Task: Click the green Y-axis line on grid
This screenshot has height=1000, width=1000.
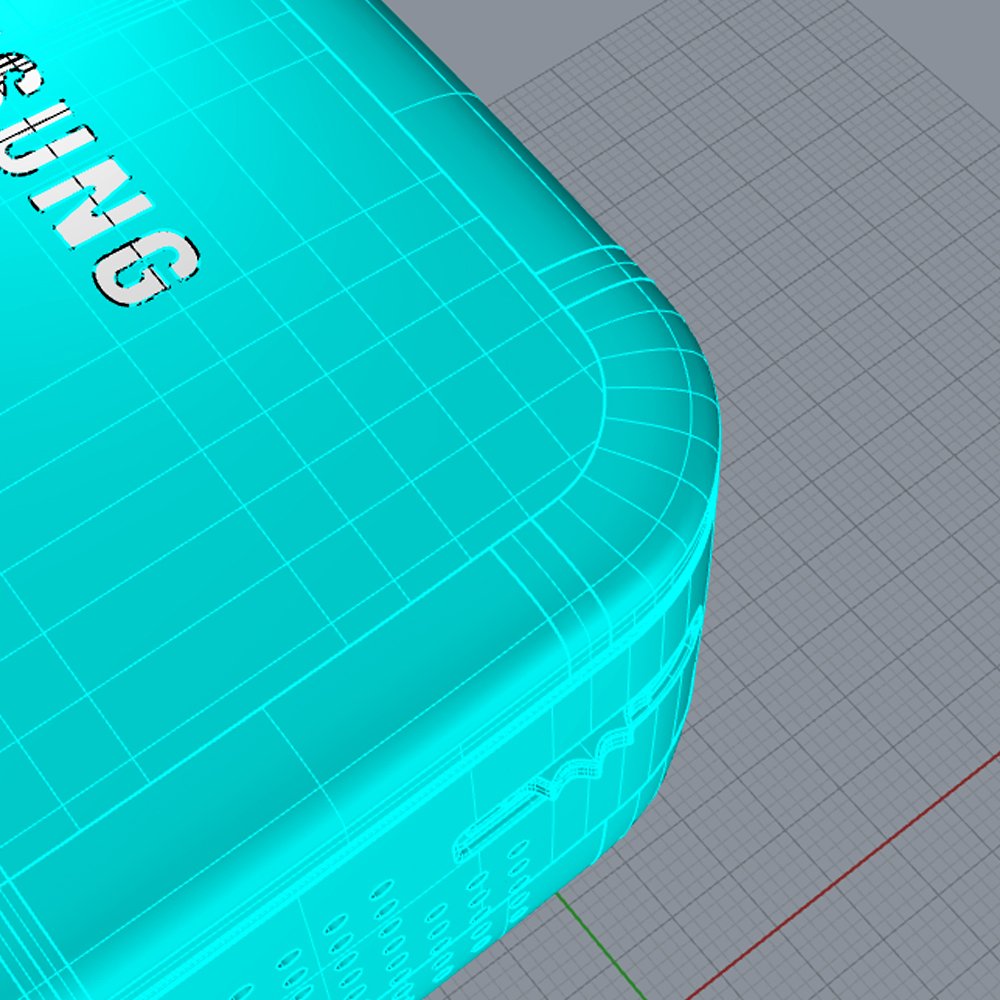Action: pyautogui.click(x=601, y=946)
